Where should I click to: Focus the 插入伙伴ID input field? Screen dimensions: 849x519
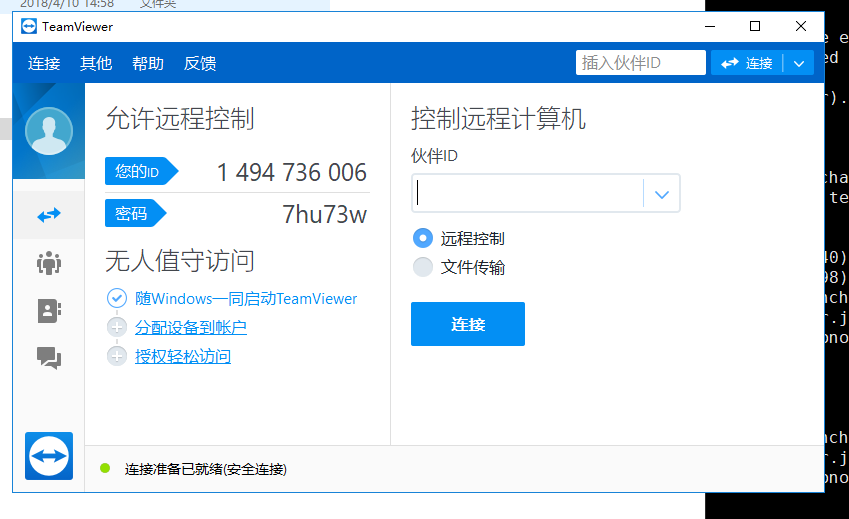641,63
